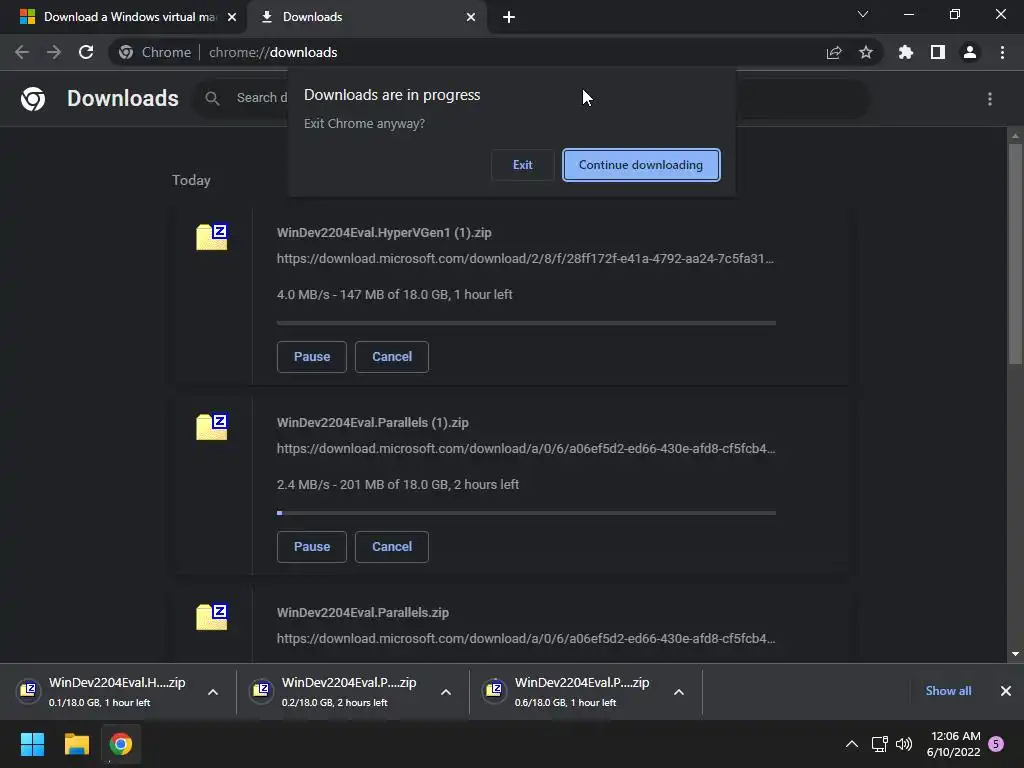Viewport: 1024px width, 768px height.
Task: Click the Chrome logo beside Downloads title
Action: click(33, 99)
